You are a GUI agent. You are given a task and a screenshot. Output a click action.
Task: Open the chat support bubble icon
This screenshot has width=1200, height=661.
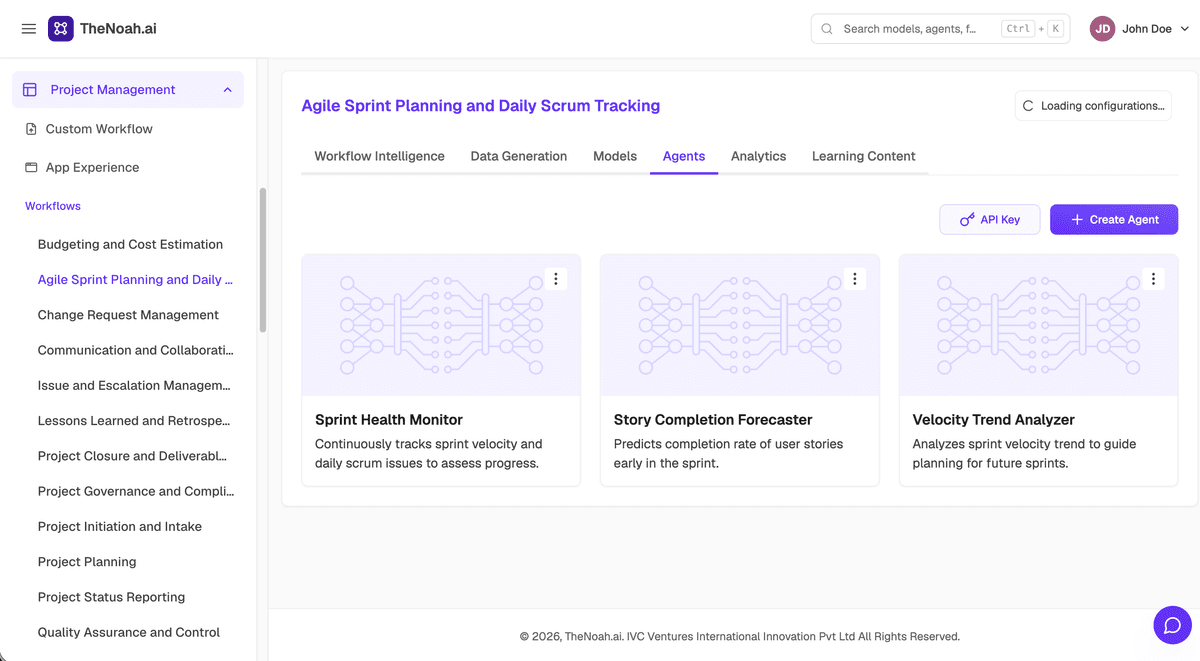point(1172,625)
